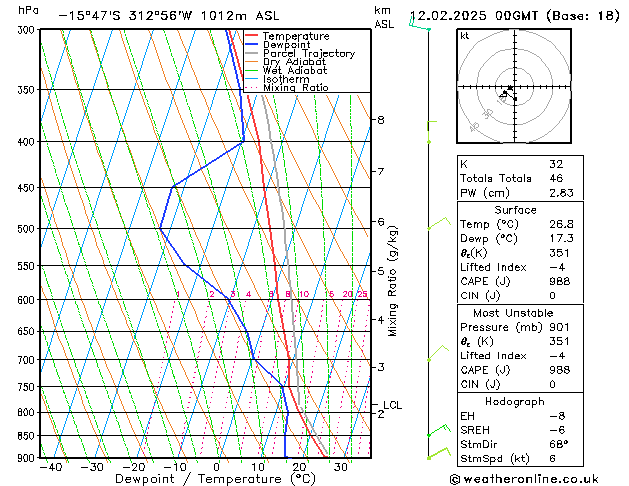Click the Wet Adiabat legend entry
The image size is (629, 486).
tap(294, 71)
